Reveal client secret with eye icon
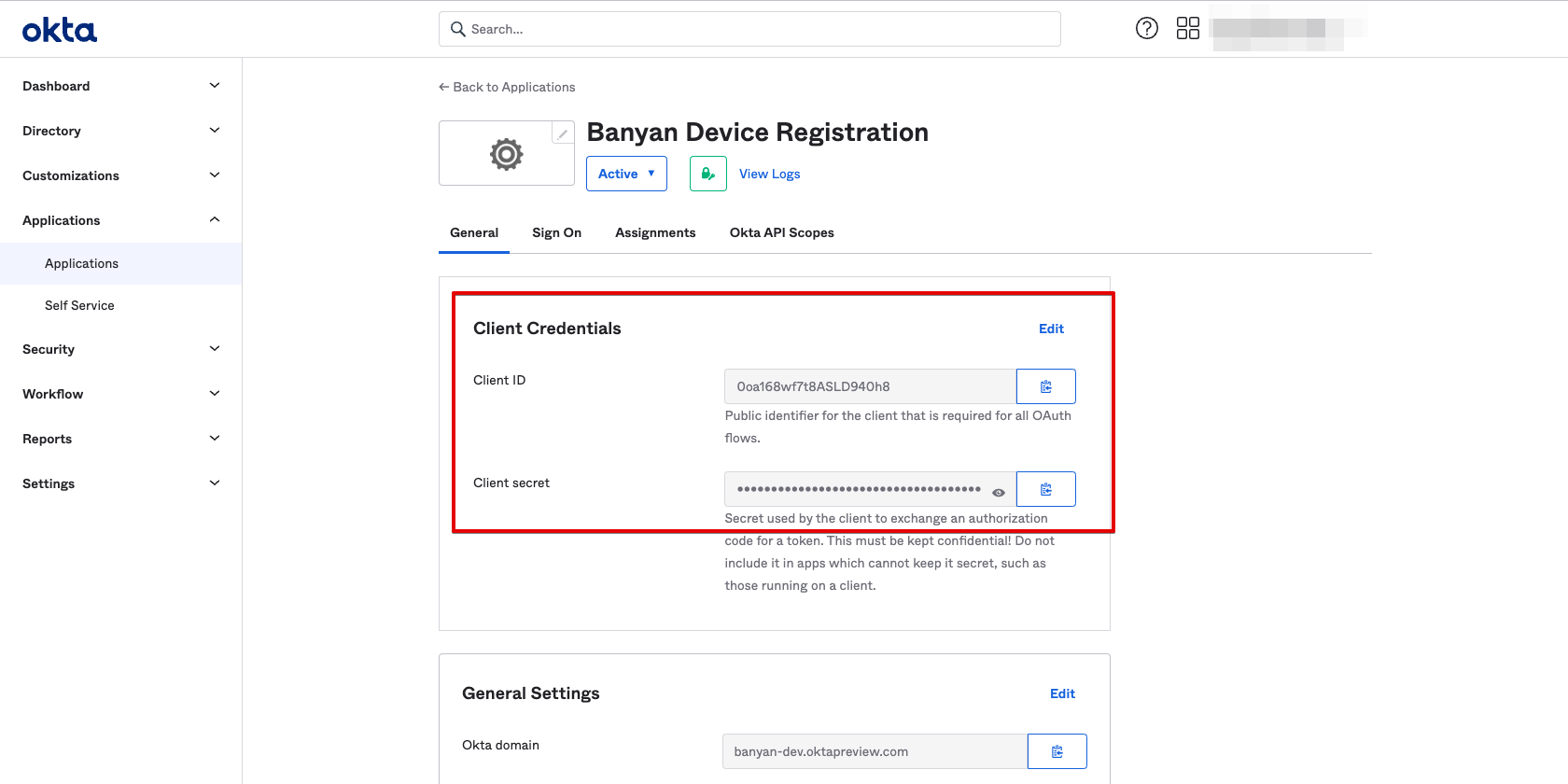 coord(999,492)
